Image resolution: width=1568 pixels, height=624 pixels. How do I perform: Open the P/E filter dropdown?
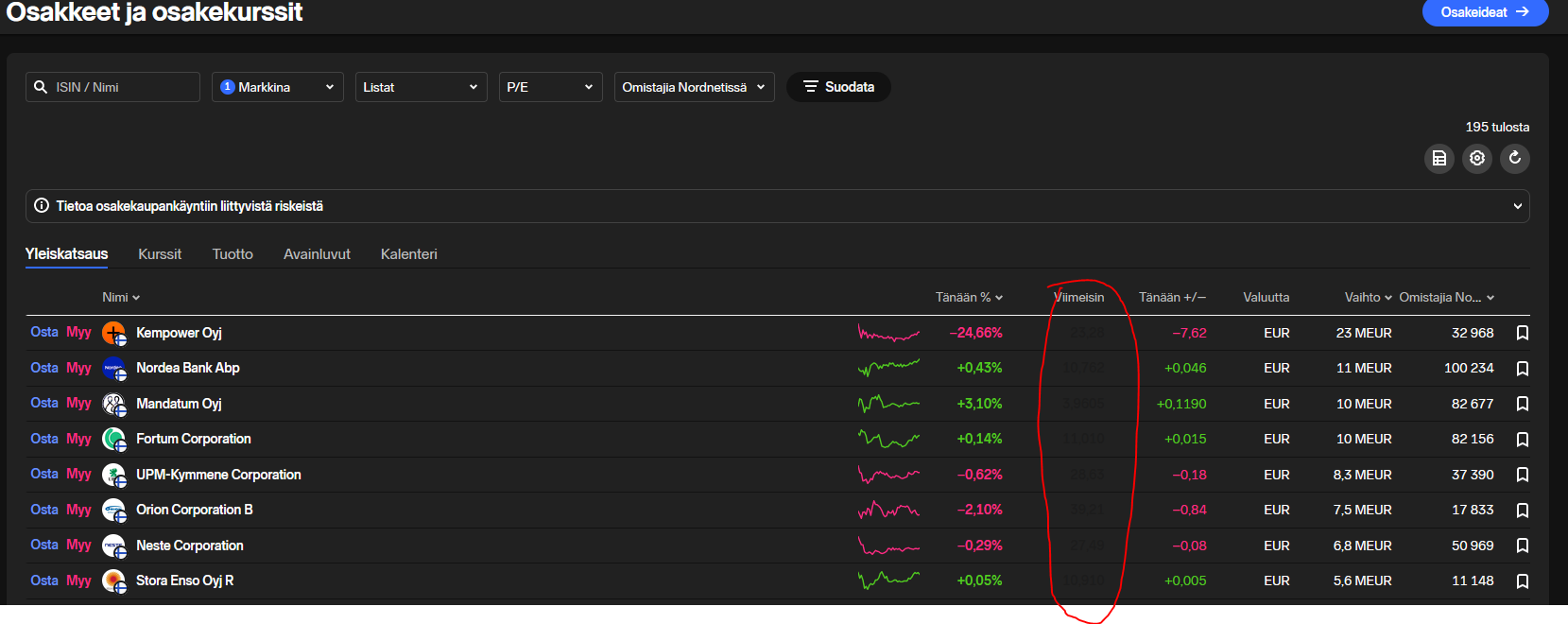point(551,87)
